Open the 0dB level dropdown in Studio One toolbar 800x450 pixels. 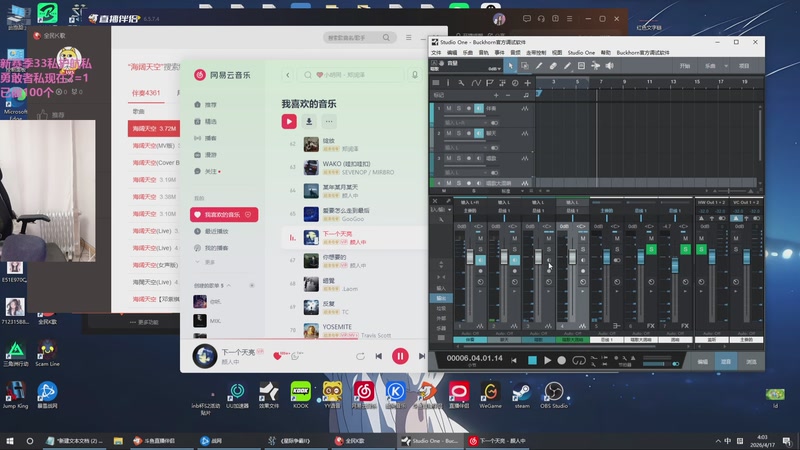click(x=494, y=68)
